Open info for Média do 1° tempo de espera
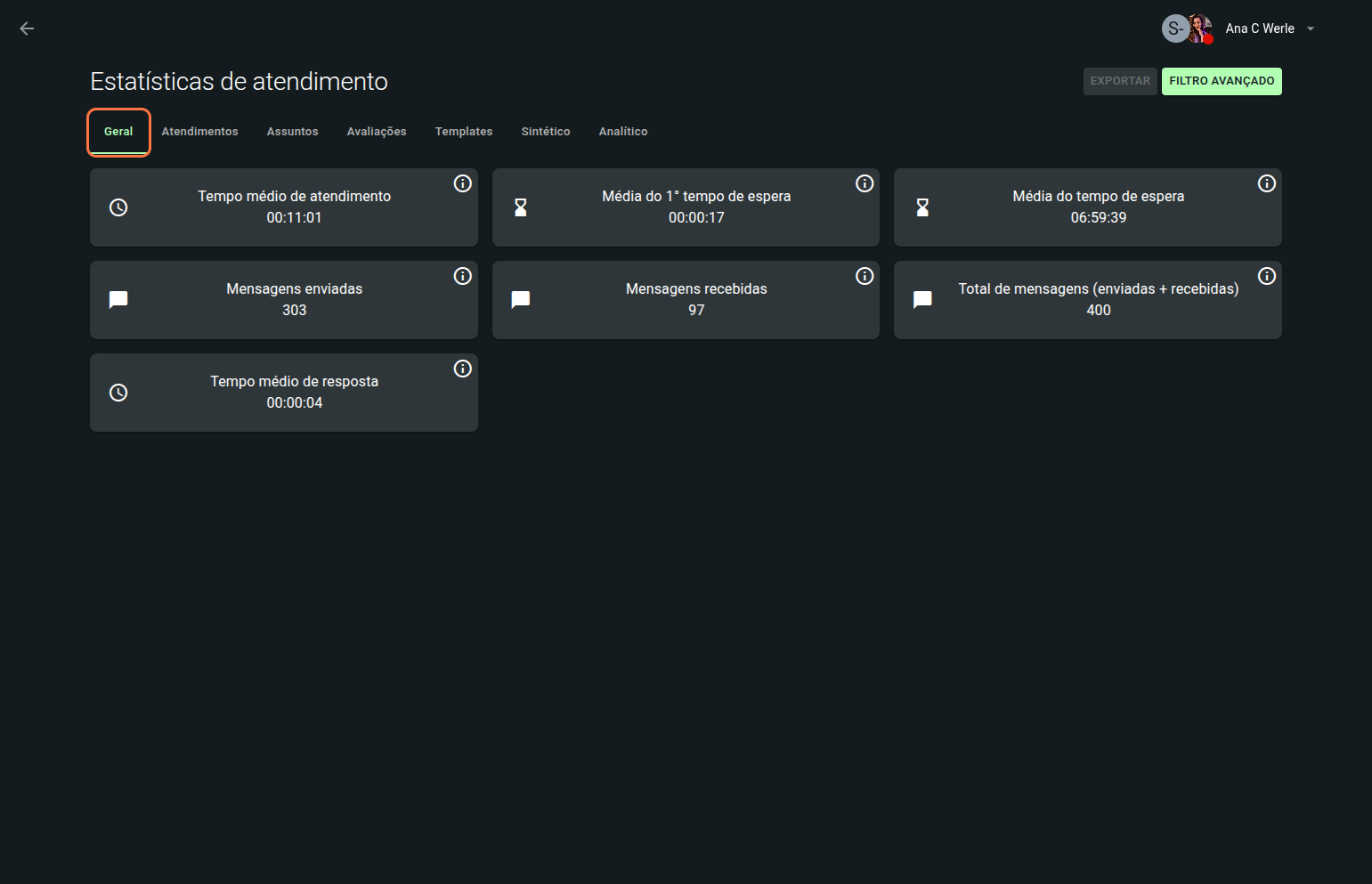The width and height of the screenshot is (1372, 884). [864, 183]
